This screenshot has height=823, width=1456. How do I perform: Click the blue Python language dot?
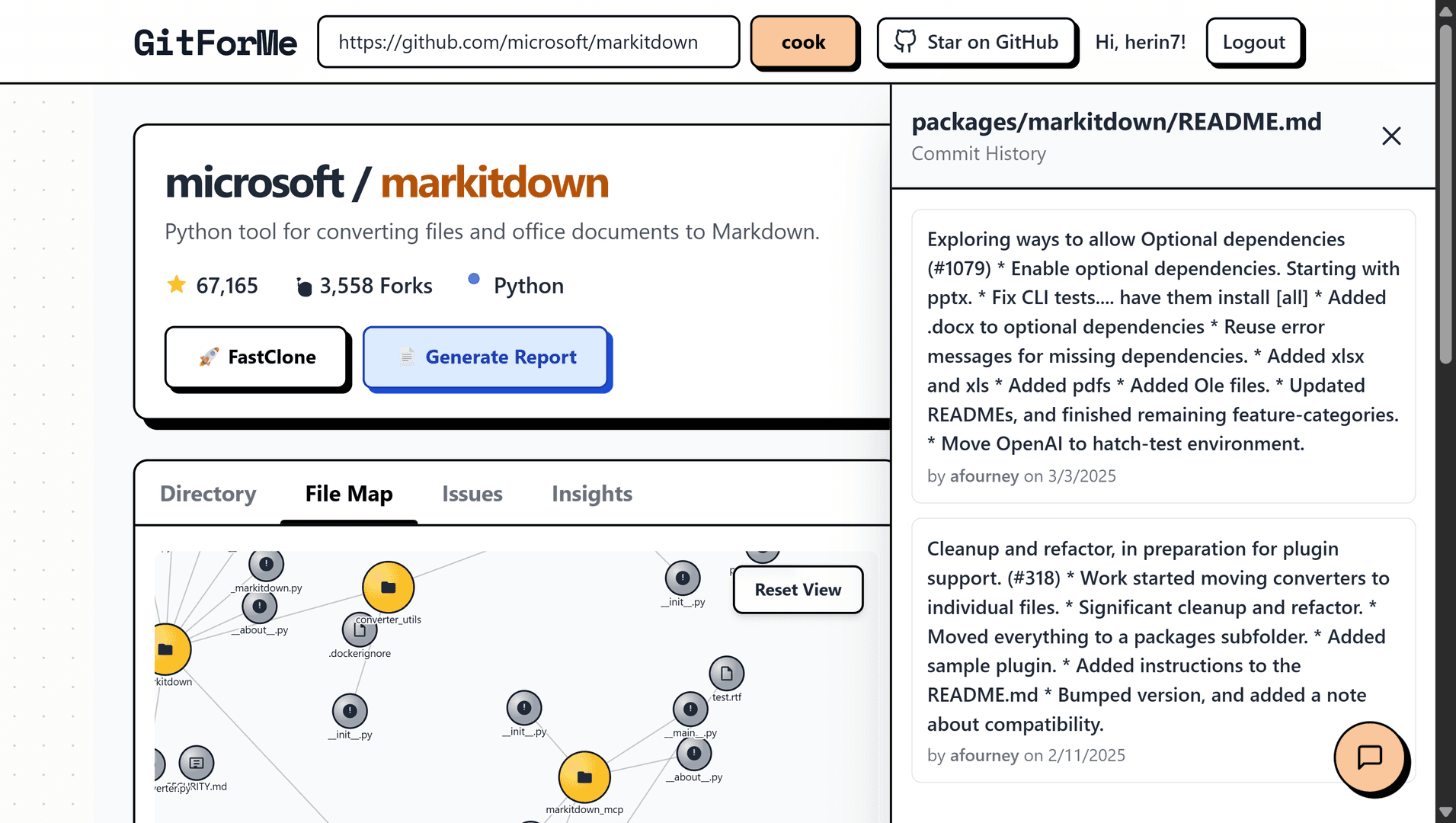(x=475, y=279)
